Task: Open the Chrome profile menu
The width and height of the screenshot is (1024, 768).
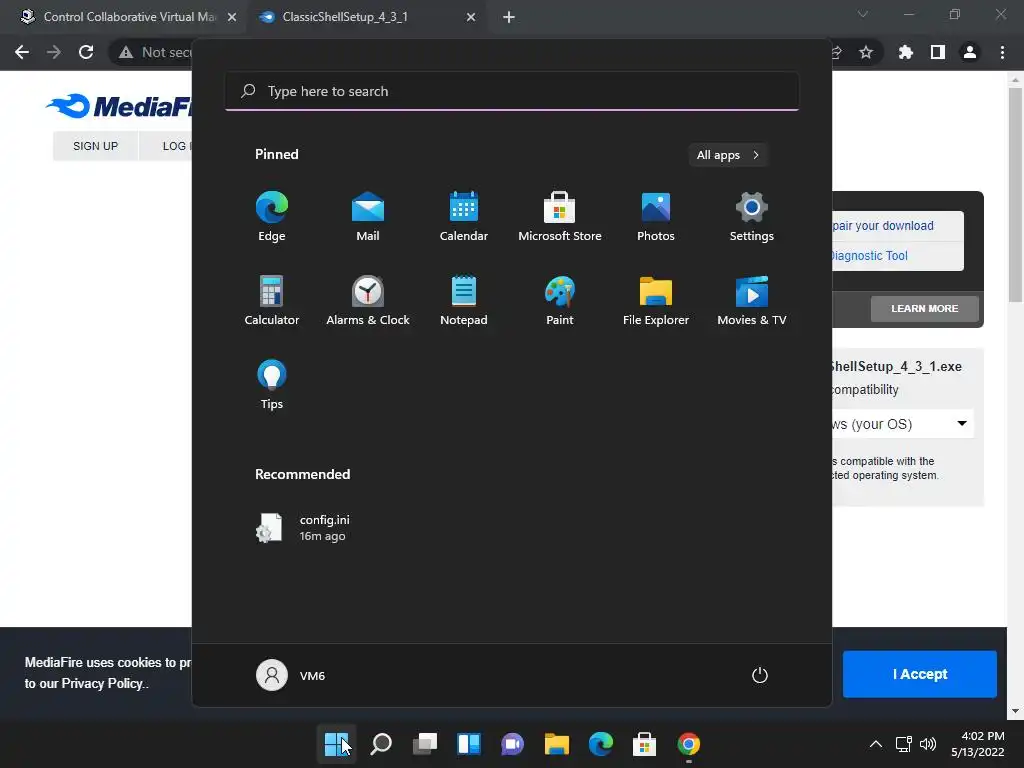Action: pyautogui.click(x=970, y=52)
